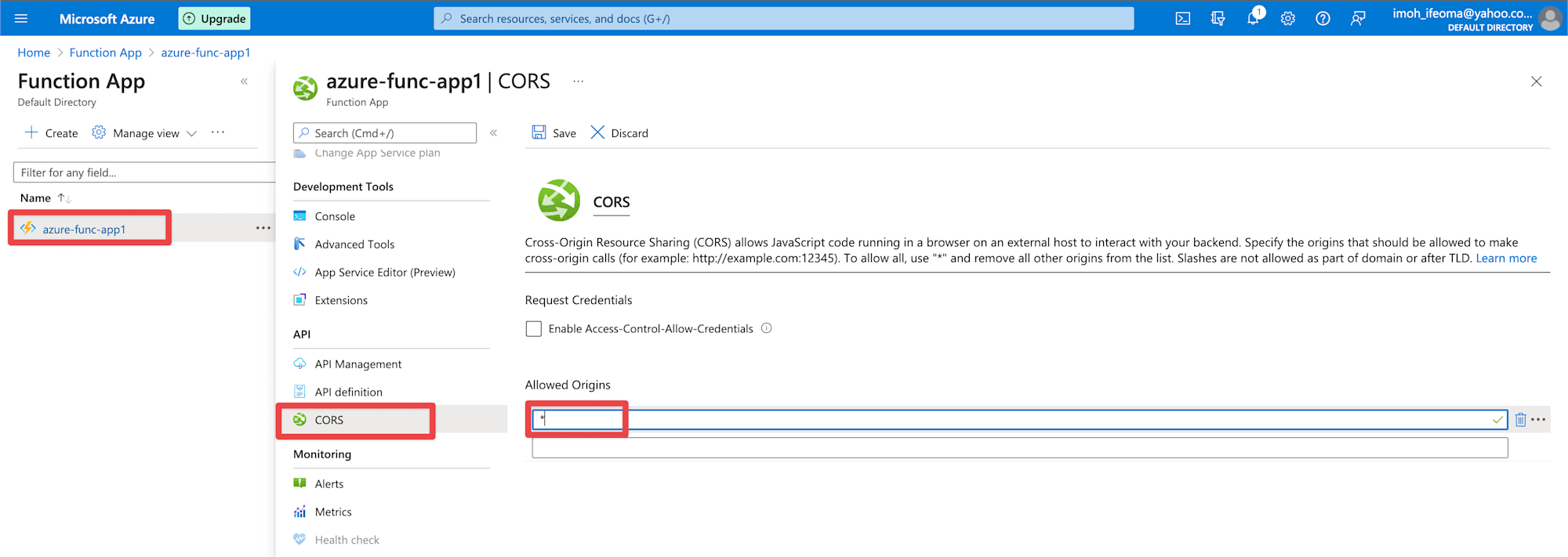Viewport: 1568px width, 557px height.
Task: Open Console under Development Tools
Action: click(335, 216)
